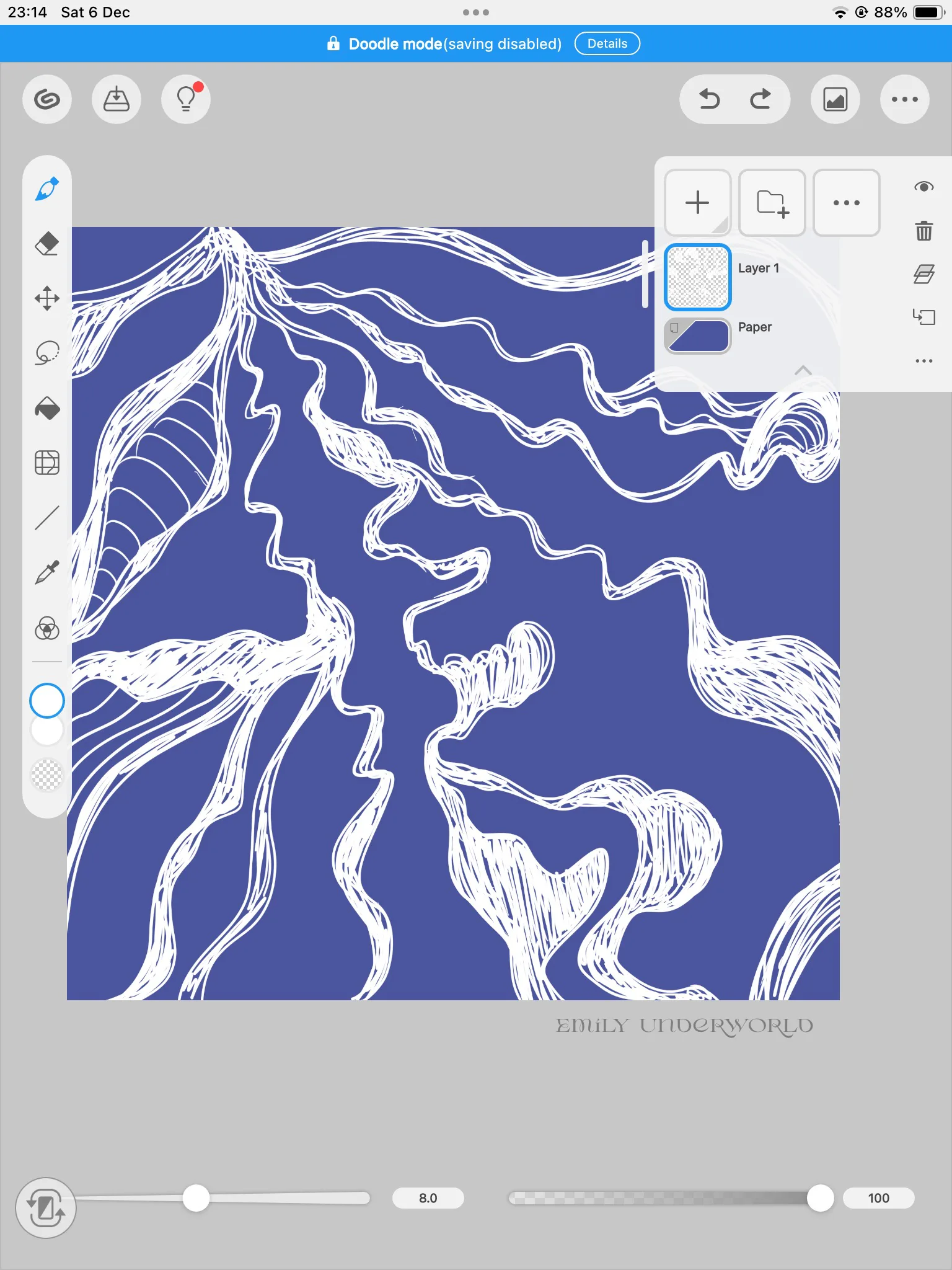952x1270 pixels.
Task: Choose the primary white color swatch
Action: click(47, 701)
